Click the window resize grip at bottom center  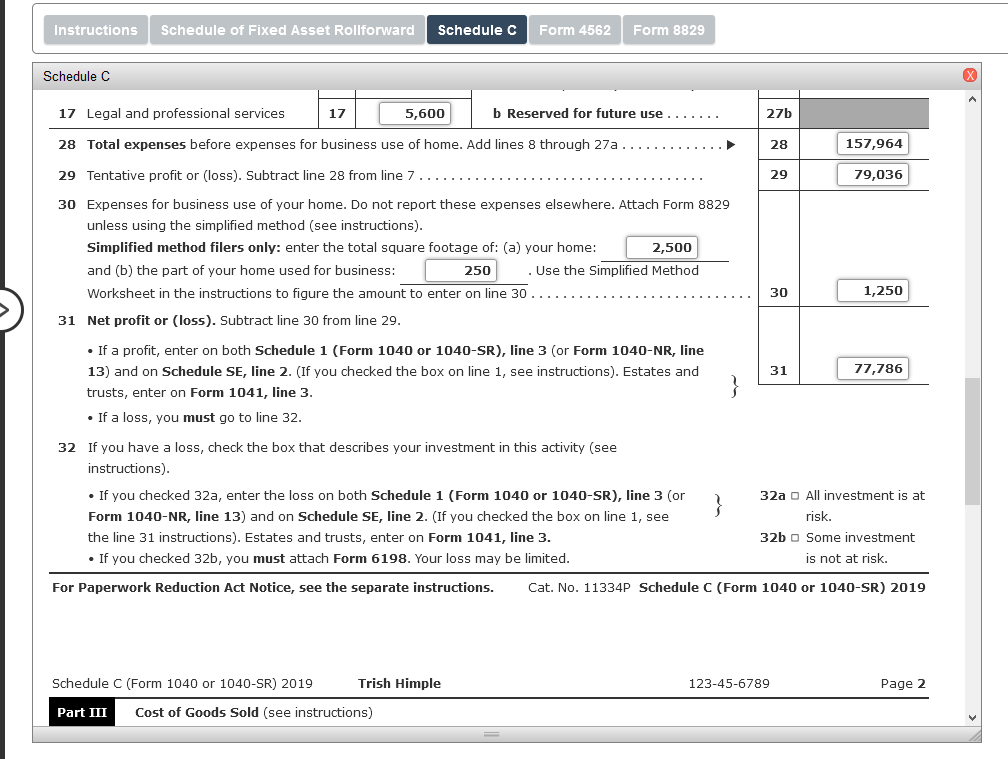tap(491, 734)
